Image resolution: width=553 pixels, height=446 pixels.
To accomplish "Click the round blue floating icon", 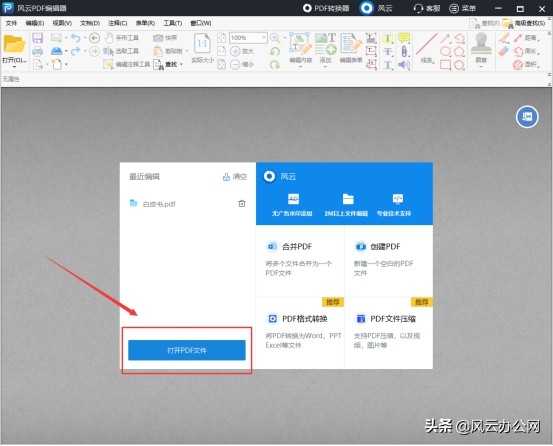I will coord(527,117).
